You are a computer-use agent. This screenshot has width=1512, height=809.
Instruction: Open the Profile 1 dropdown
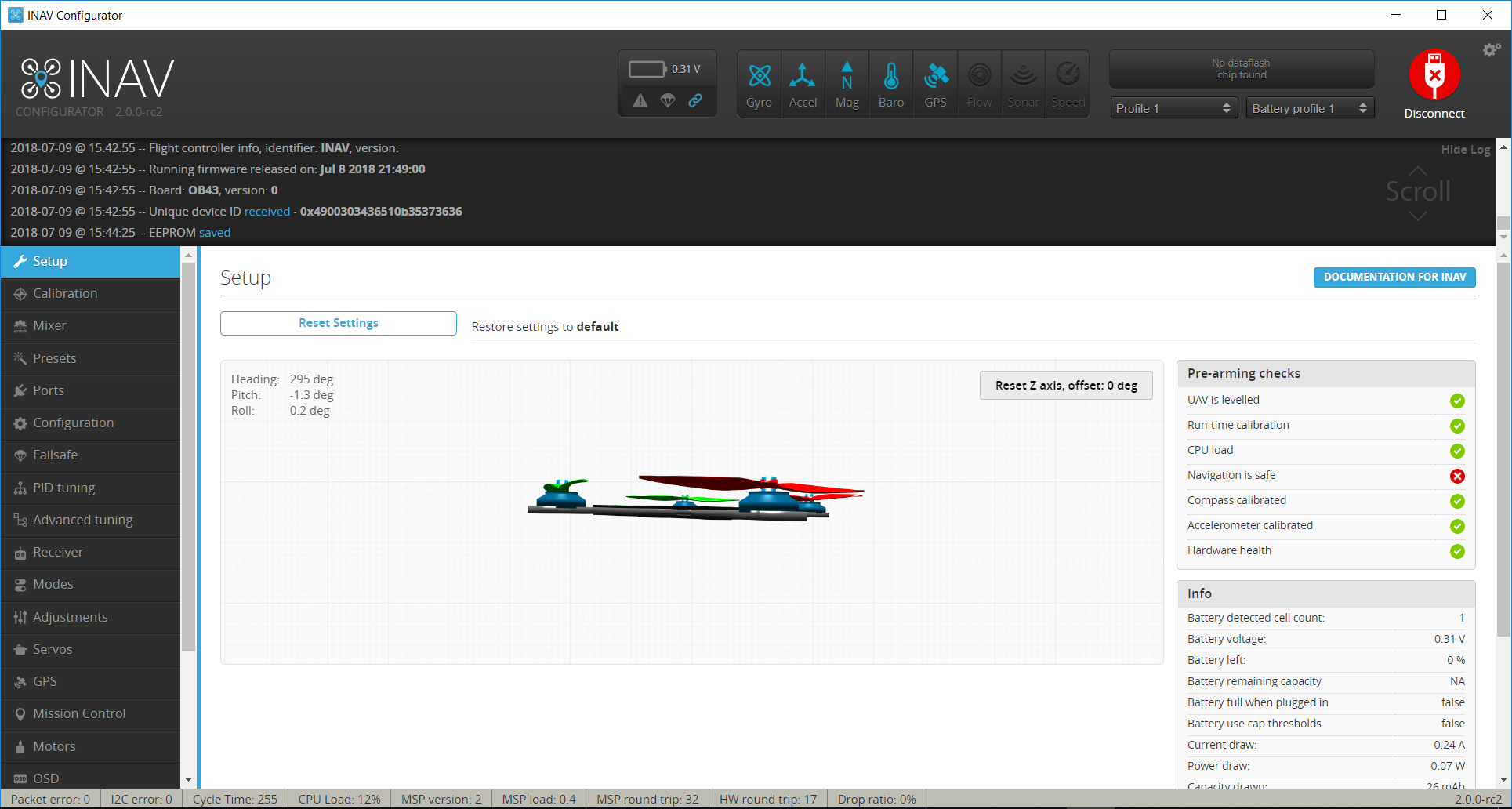coord(1173,107)
